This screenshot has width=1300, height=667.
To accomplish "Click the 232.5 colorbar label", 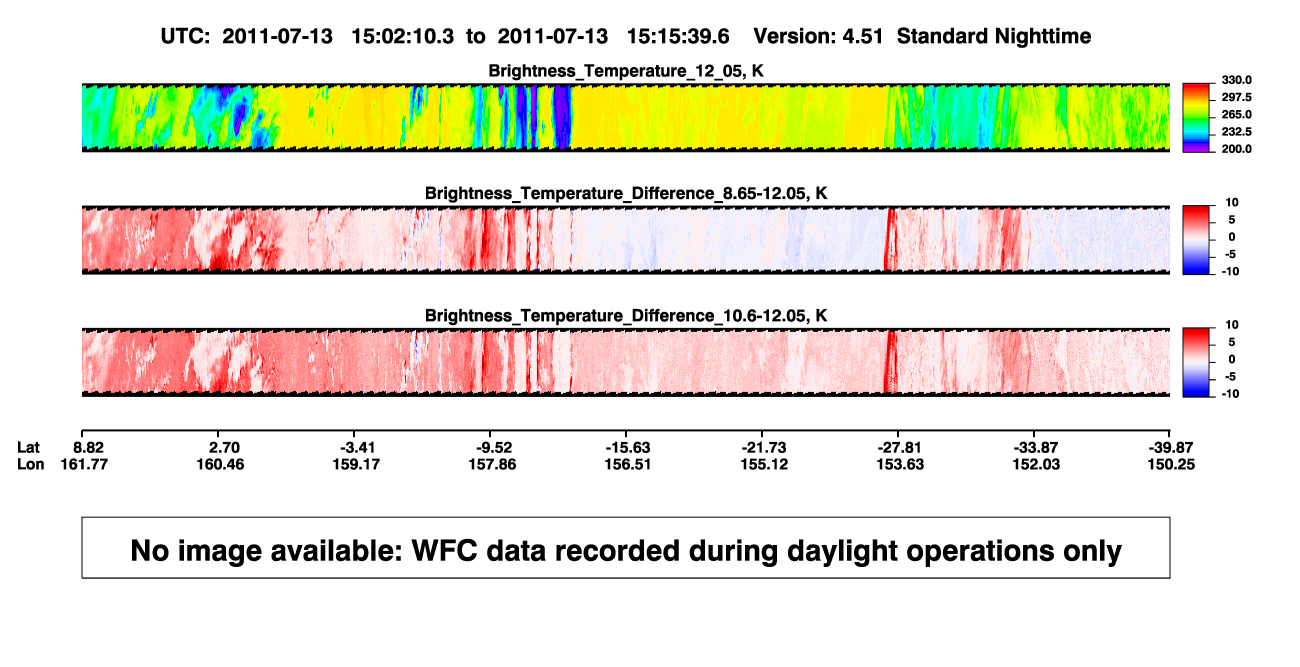I will [x=1236, y=132].
